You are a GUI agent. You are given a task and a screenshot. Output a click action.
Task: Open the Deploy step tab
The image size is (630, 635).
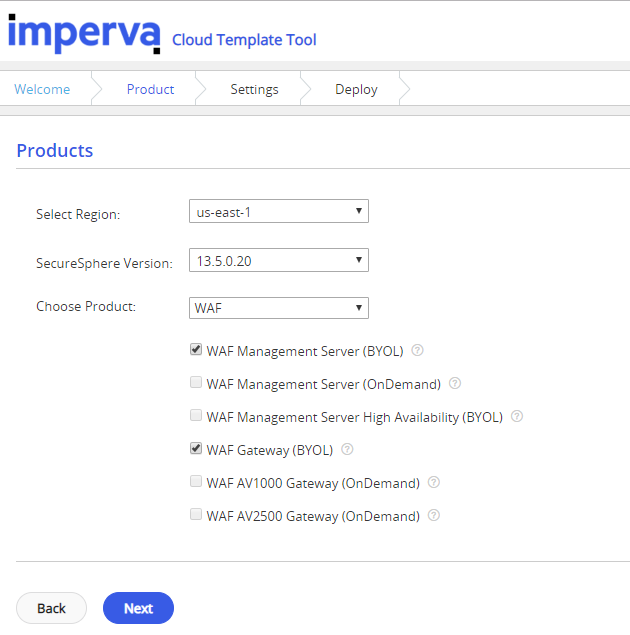pyautogui.click(x=356, y=89)
